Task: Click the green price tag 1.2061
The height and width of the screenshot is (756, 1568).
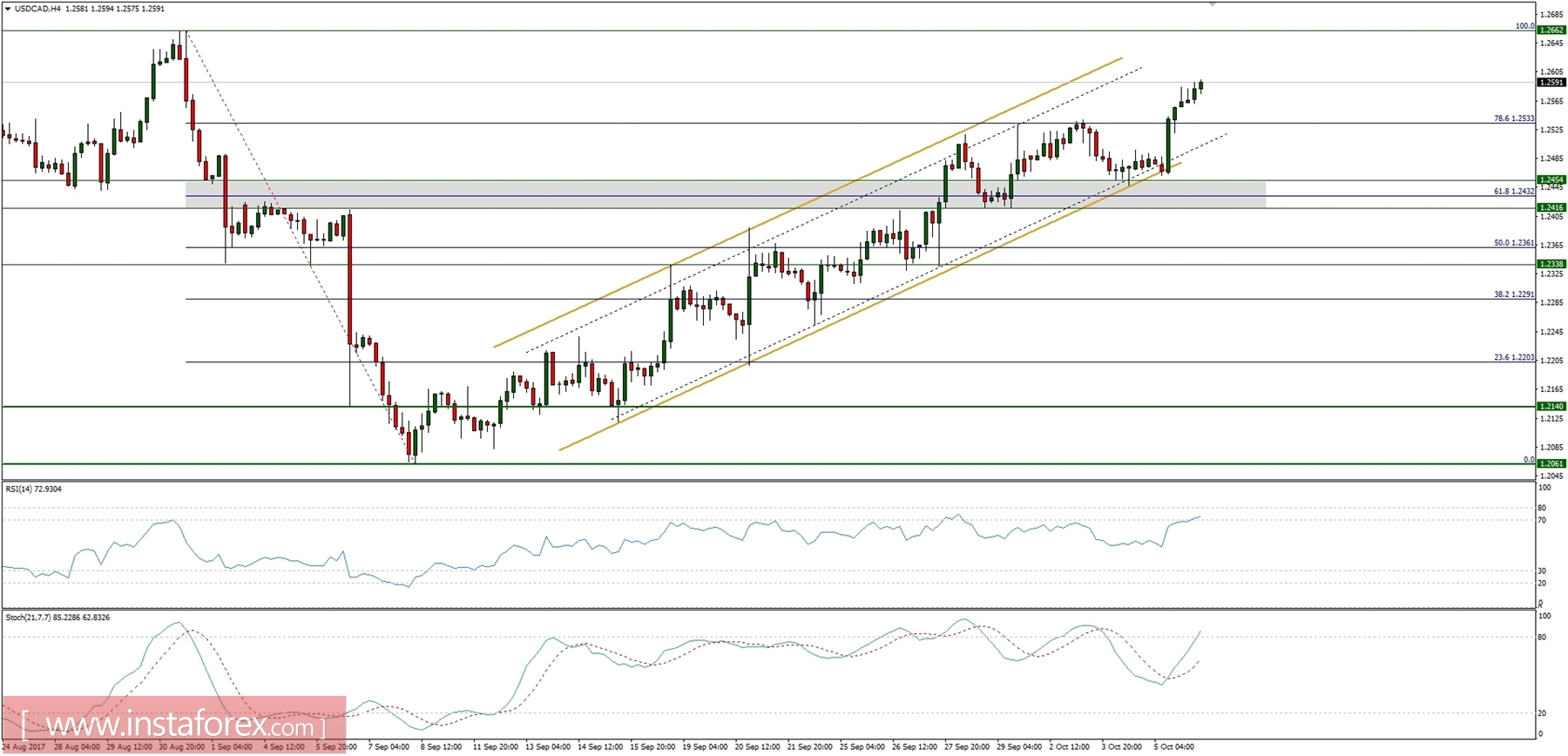Action: coord(1551,464)
